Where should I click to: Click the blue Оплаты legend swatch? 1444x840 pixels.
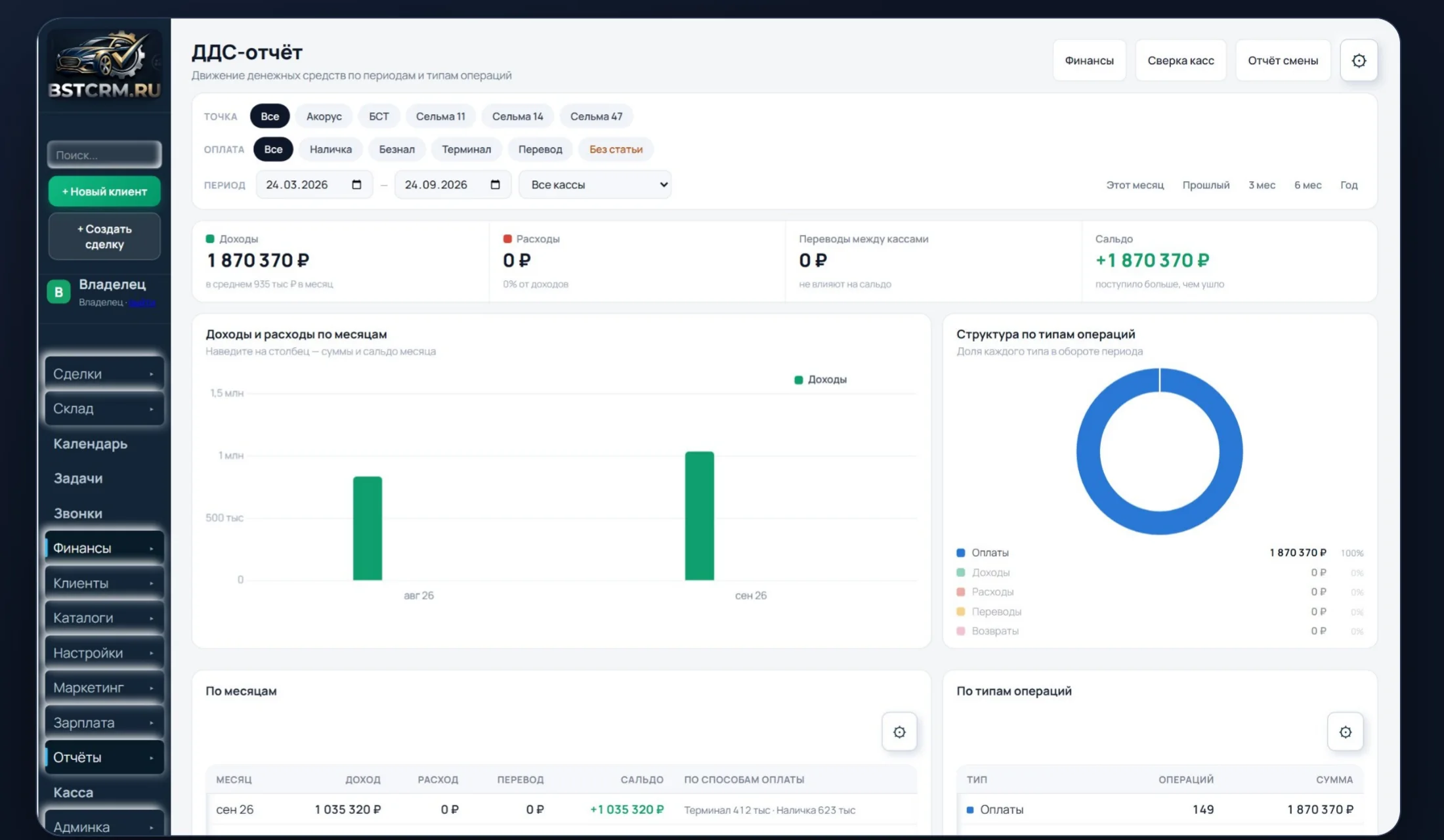click(960, 553)
